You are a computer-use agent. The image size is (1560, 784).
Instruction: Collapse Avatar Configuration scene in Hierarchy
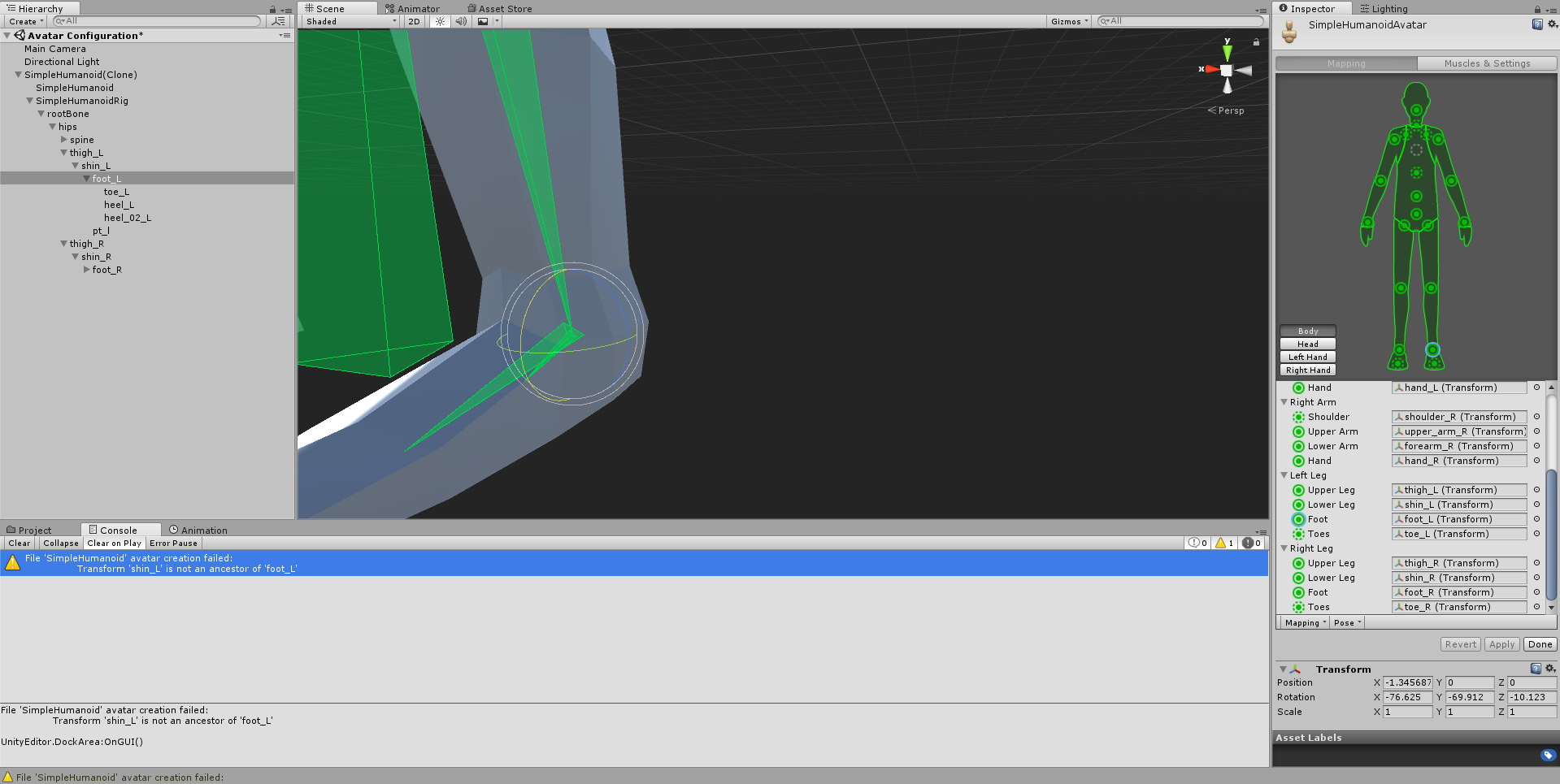pyautogui.click(x=7, y=36)
